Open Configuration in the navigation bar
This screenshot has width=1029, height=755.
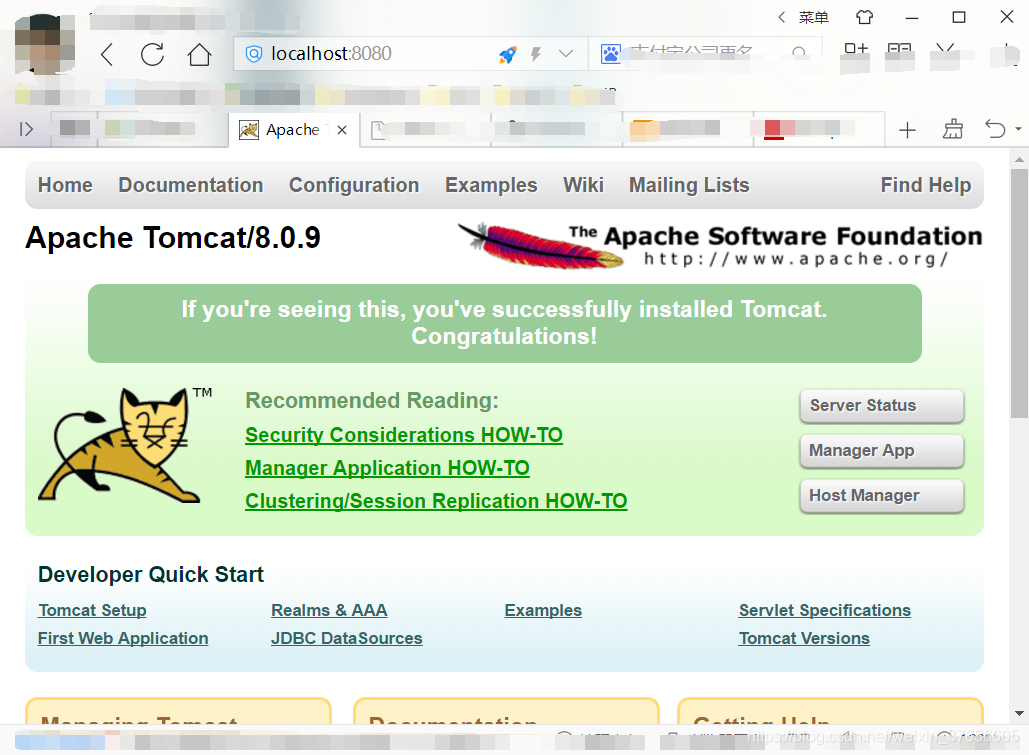pyautogui.click(x=354, y=185)
